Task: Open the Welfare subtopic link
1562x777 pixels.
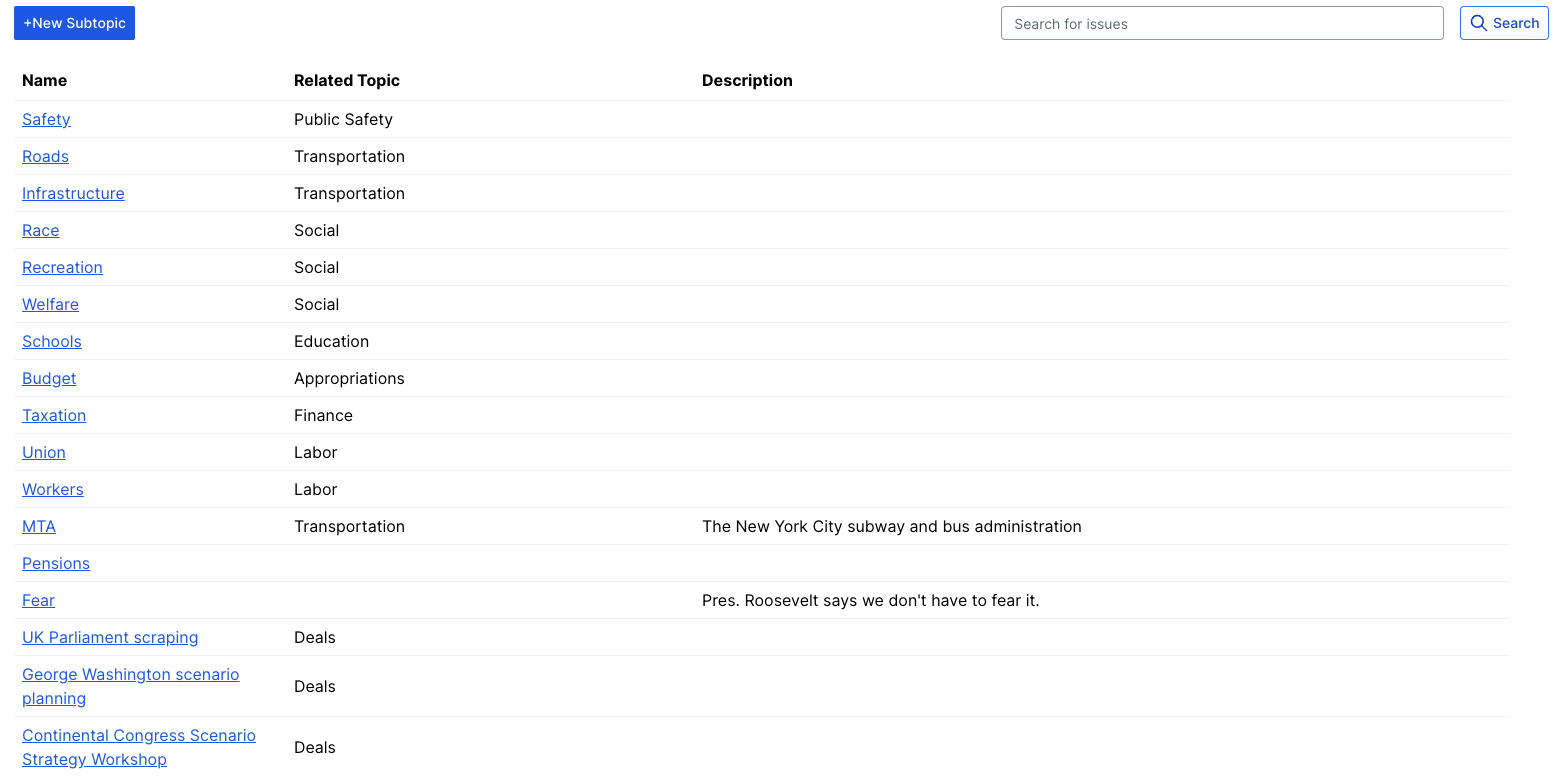Action: click(50, 304)
